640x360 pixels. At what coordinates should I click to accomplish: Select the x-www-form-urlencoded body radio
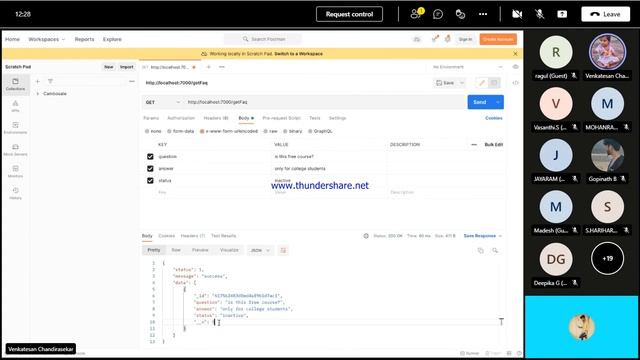point(202,131)
